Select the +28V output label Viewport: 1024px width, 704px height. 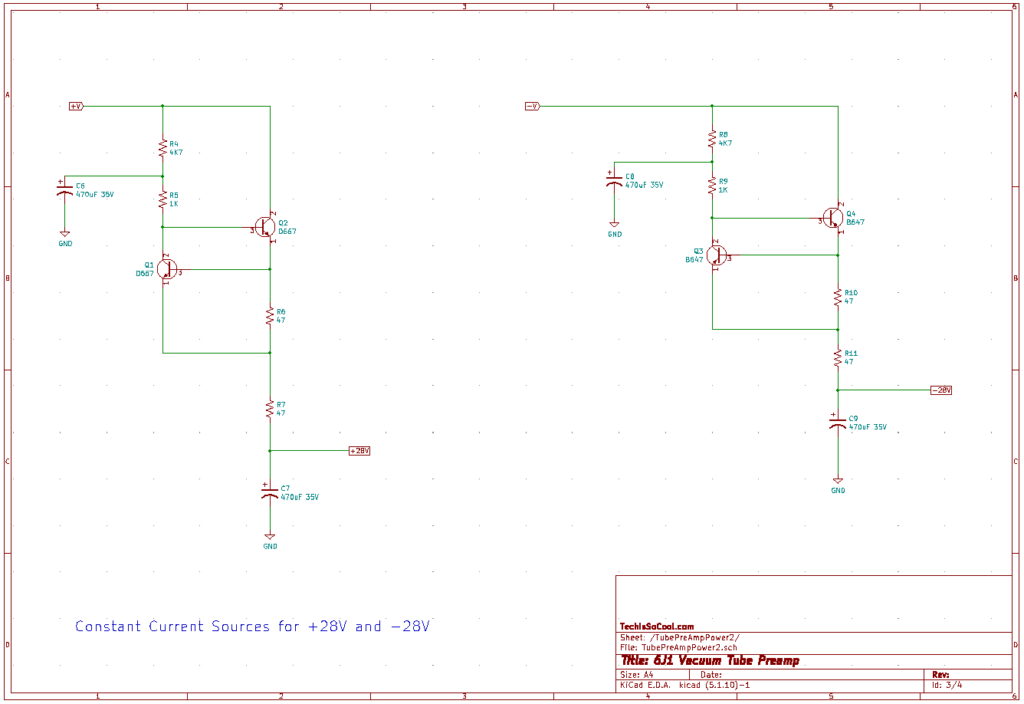[x=360, y=450]
